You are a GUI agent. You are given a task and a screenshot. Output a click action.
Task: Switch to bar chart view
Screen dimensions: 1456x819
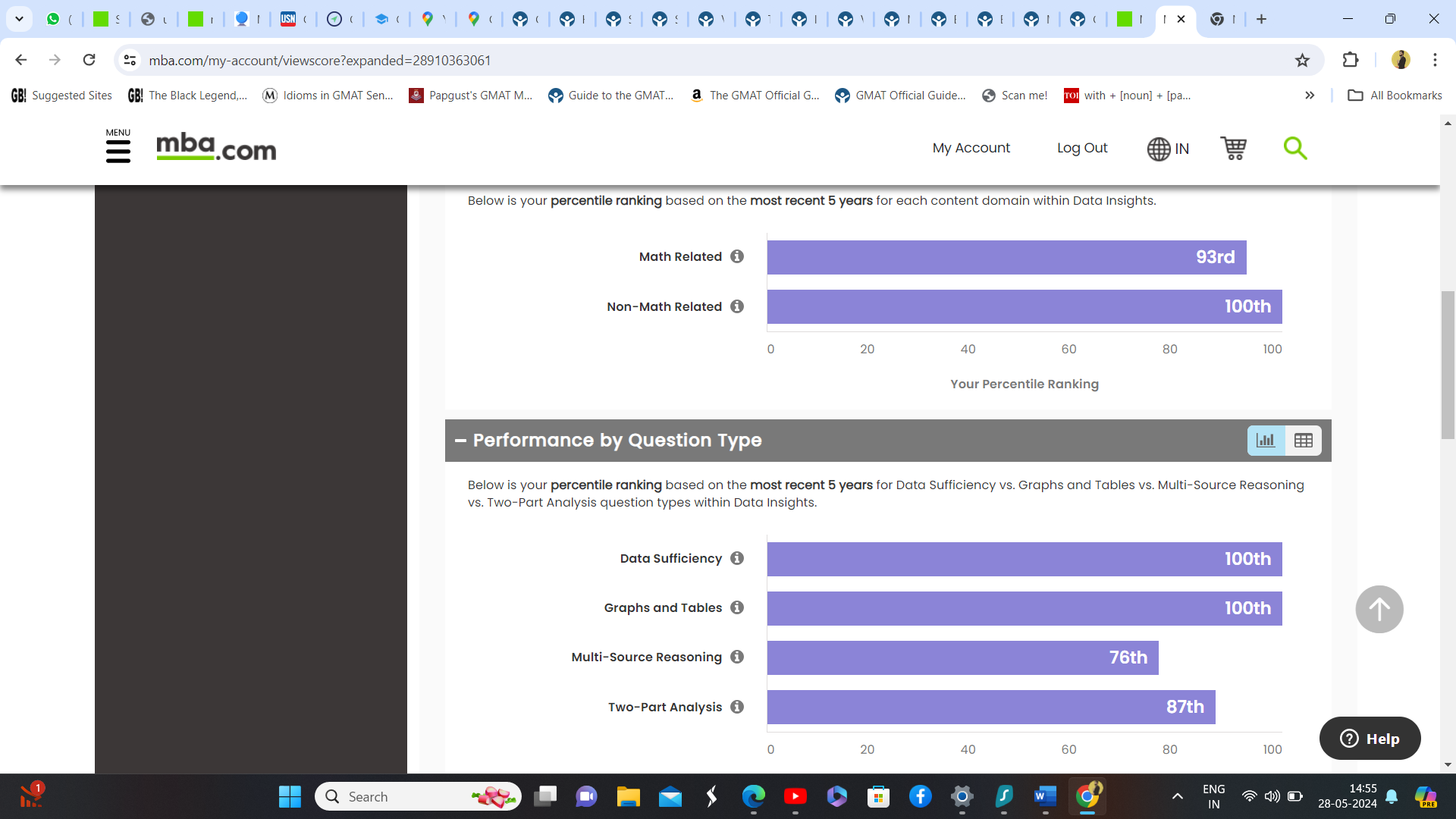coord(1266,441)
